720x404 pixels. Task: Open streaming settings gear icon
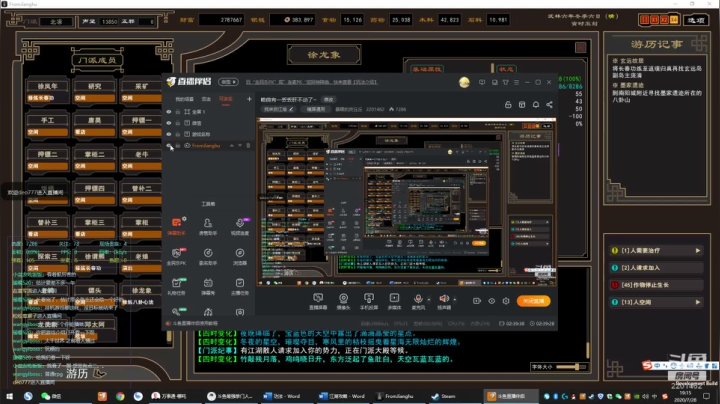pyautogui.click(x=506, y=301)
